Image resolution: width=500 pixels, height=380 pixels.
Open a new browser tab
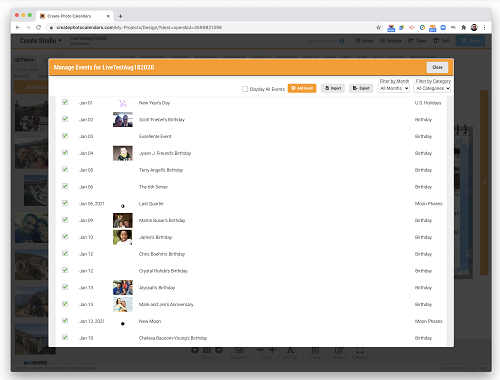(x=120, y=16)
